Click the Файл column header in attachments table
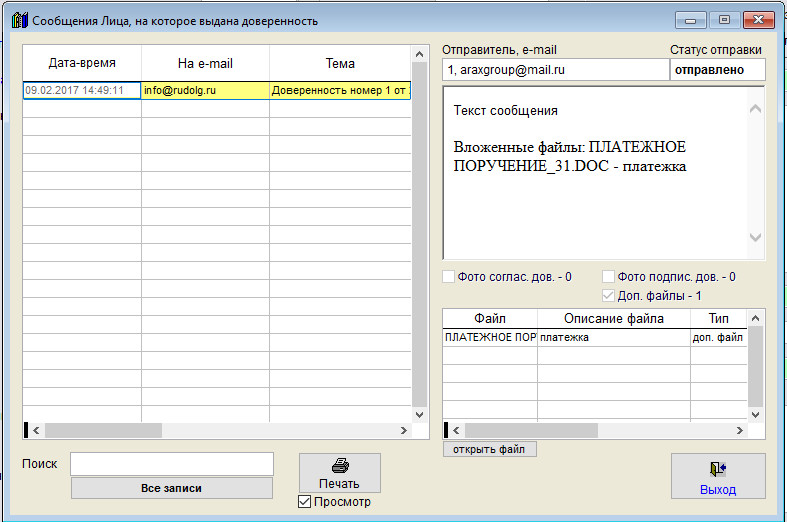 [x=490, y=318]
